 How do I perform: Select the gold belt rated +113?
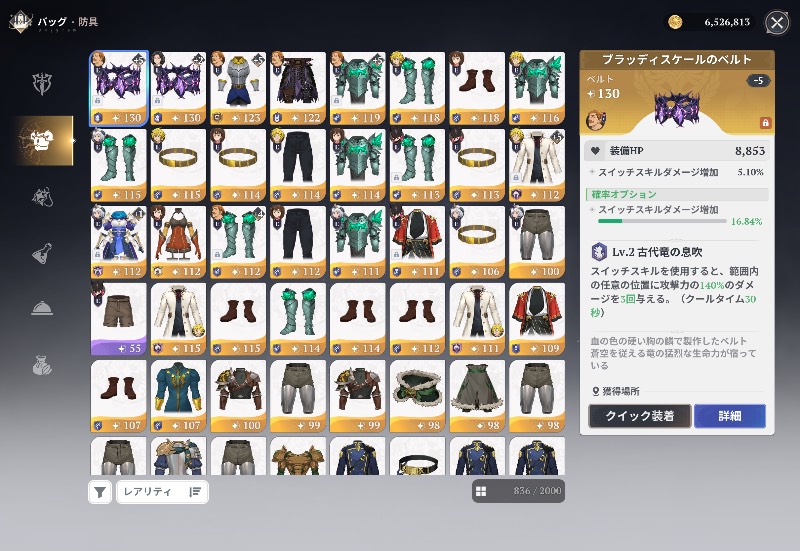point(477,165)
